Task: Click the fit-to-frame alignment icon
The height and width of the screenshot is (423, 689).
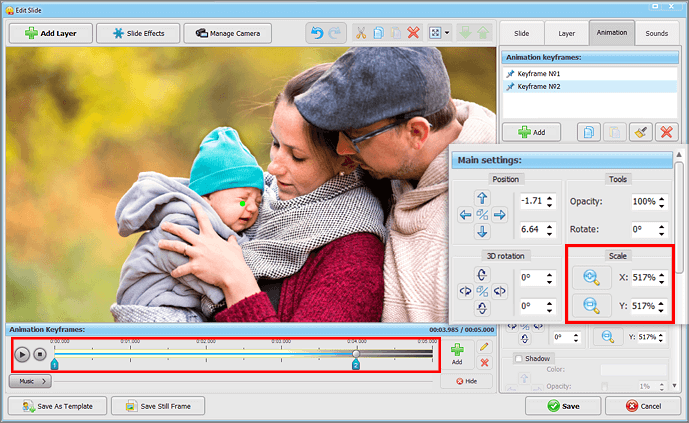Action: coord(435,33)
